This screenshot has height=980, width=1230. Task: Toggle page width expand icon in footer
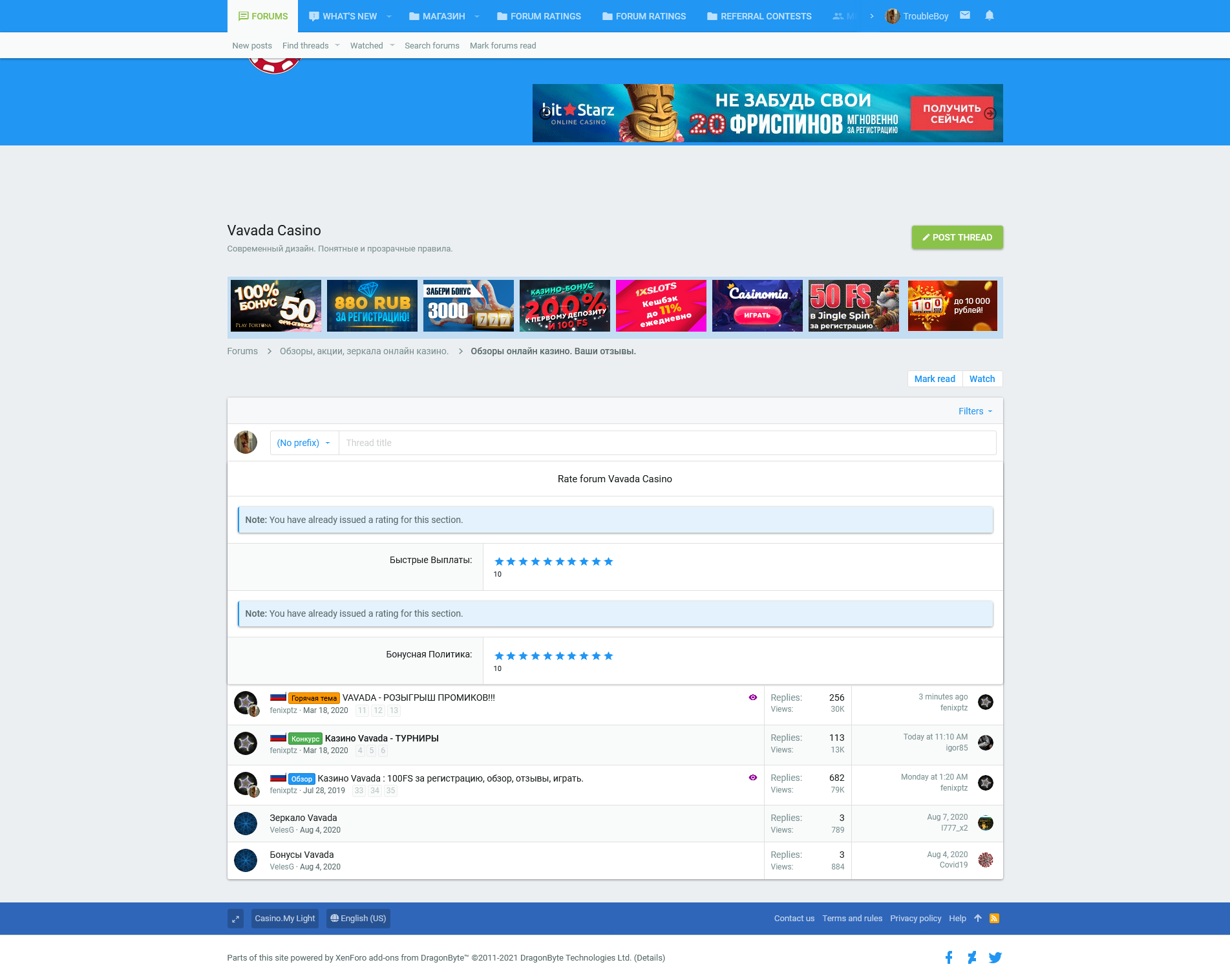coord(235,919)
